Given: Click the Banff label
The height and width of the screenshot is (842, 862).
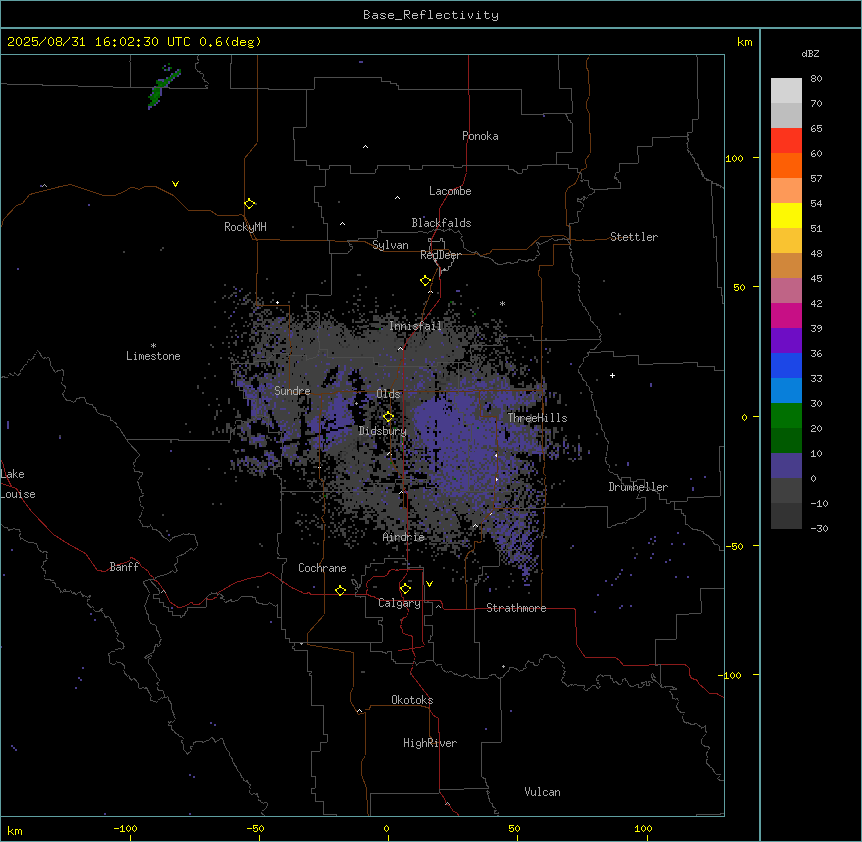Looking at the screenshot, I should 124,567.
